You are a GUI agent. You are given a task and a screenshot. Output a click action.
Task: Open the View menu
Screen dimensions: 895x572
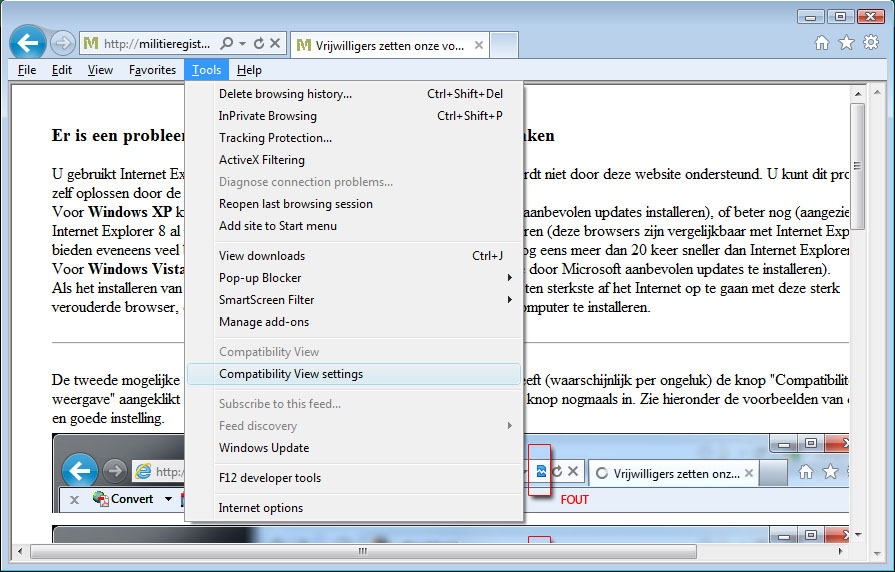pos(100,70)
